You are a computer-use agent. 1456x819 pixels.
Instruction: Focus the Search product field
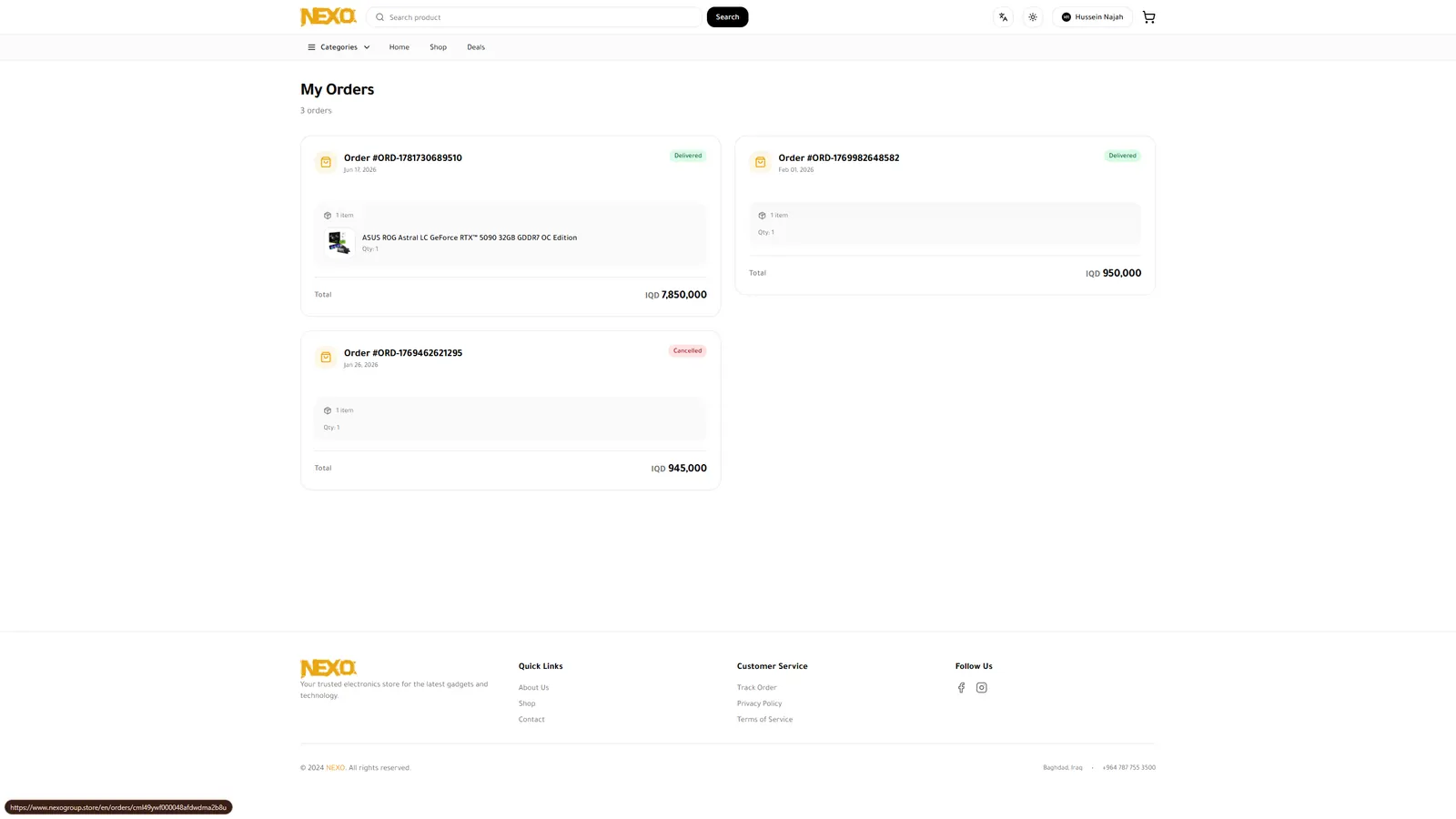(535, 17)
